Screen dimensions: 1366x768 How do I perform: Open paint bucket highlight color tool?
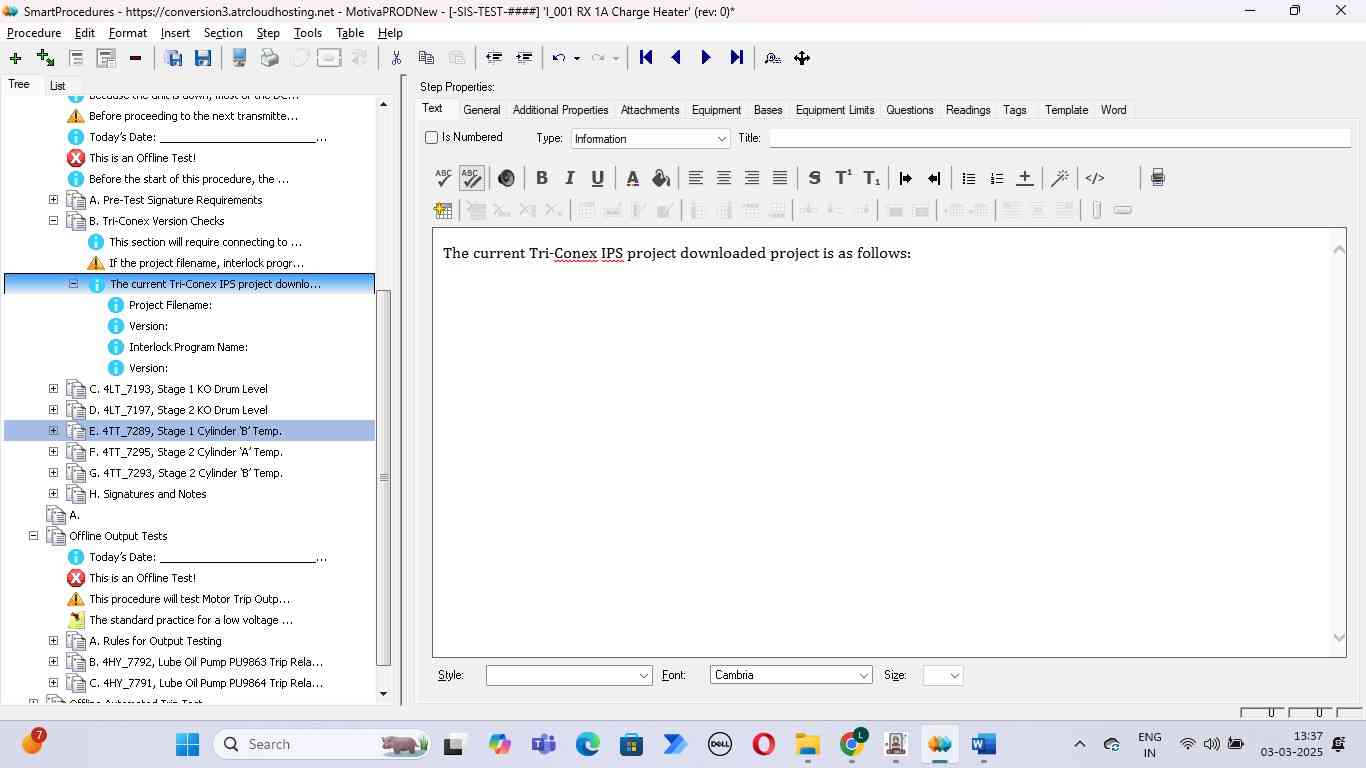click(x=660, y=178)
